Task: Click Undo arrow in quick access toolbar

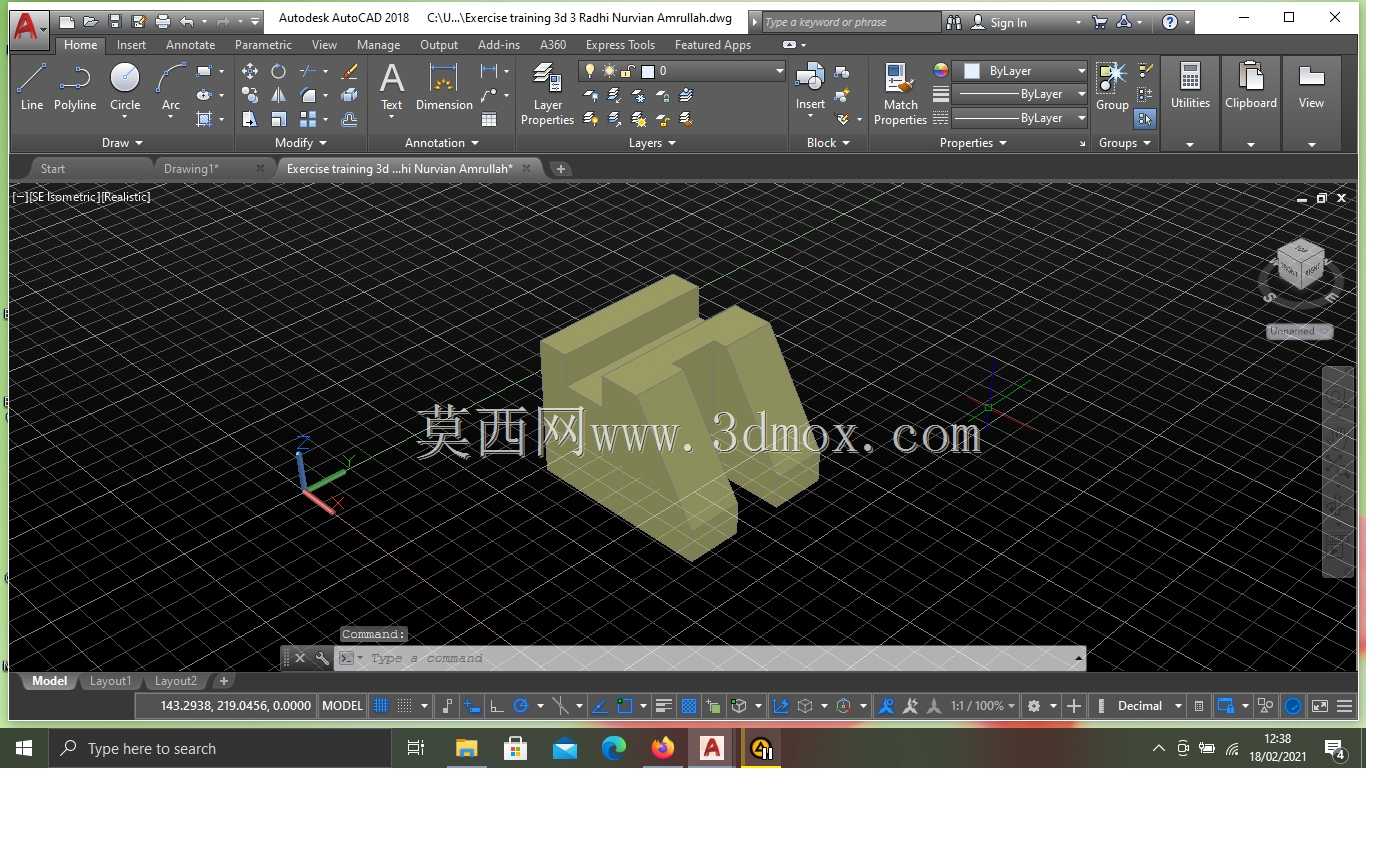Action: [x=187, y=21]
